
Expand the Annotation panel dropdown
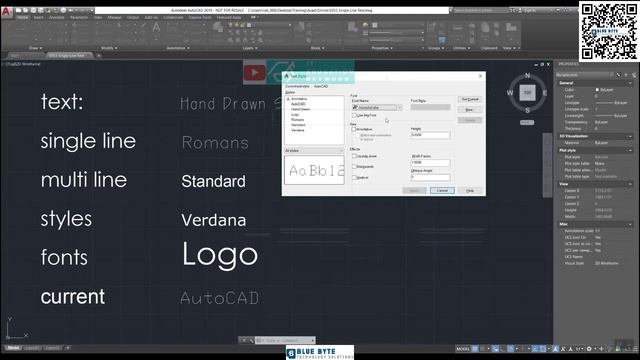tap(178, 48)
